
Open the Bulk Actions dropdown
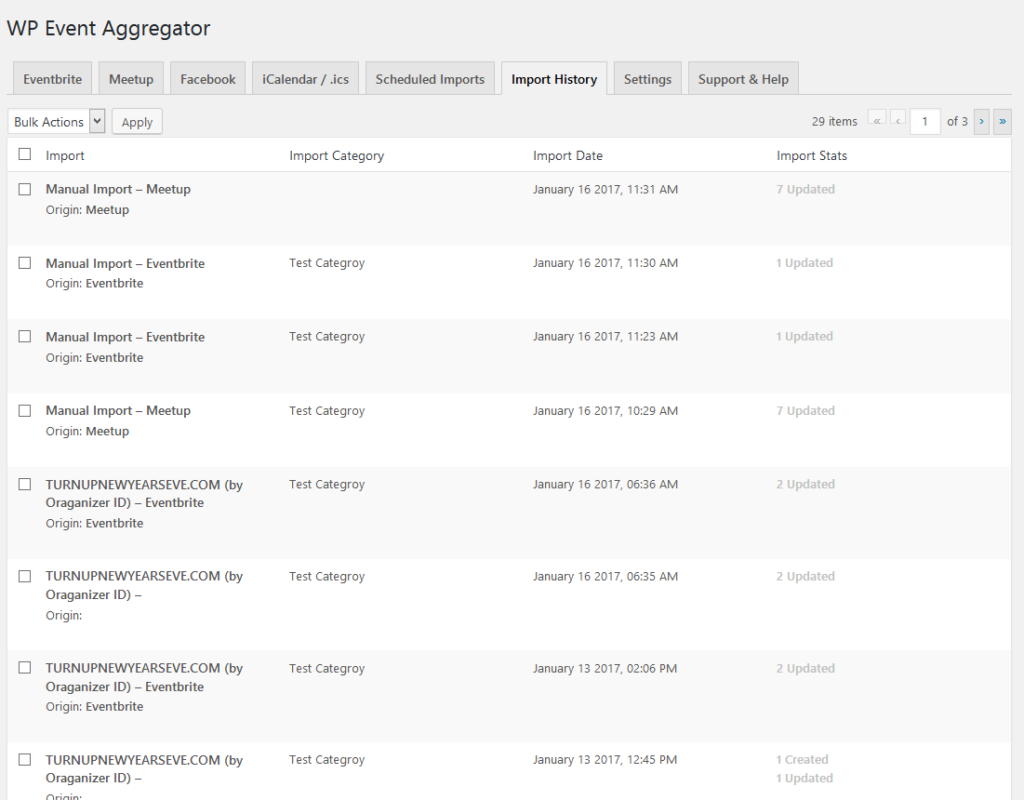tap(56, 121)
